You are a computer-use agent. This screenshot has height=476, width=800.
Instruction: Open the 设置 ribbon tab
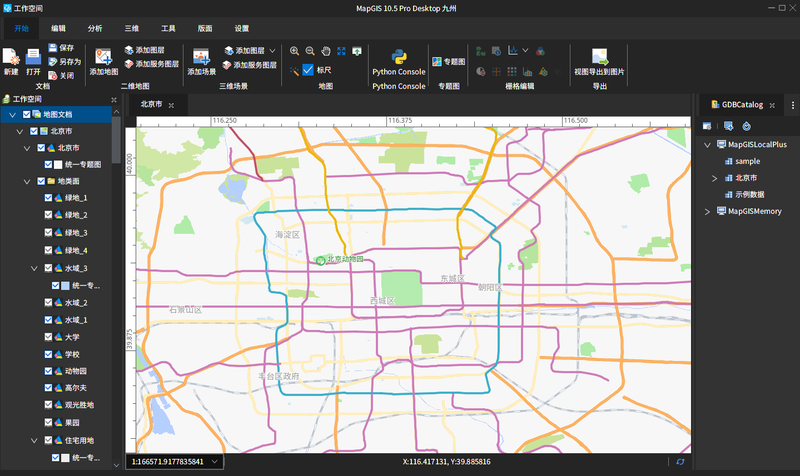(x=242, y=29)
